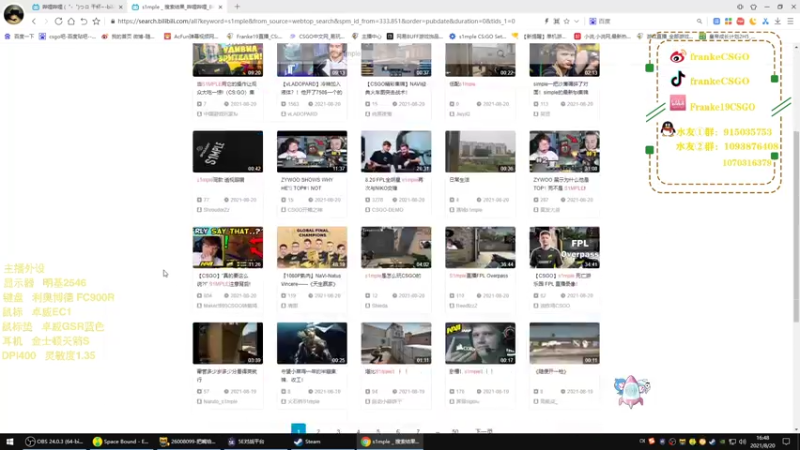Select the s1mple search results tab
The width and height of the screenshot is (800, 450).
[x=177, y=7]
